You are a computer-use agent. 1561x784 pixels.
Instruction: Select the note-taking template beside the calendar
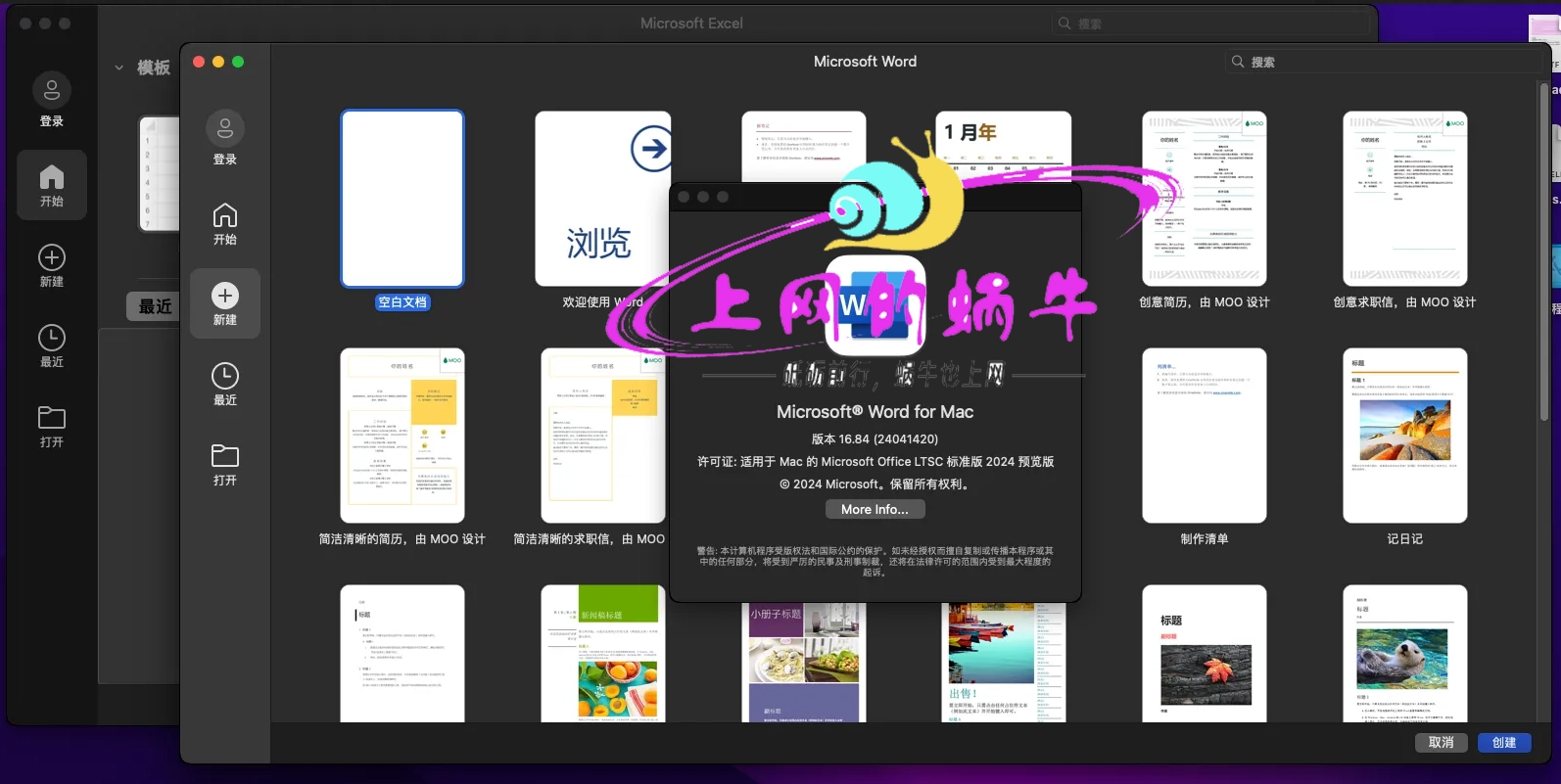tap(804, 147)
